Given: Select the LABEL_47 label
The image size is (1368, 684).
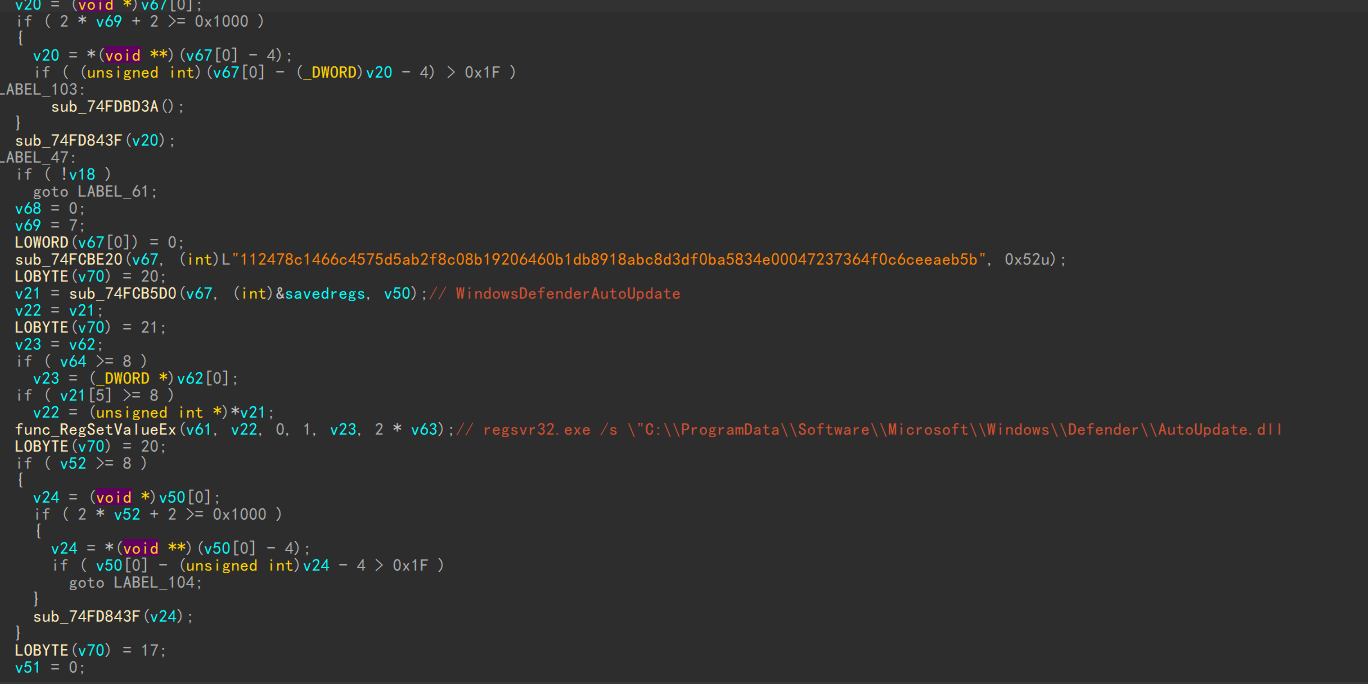Looking at the screenshot, I should [x=36, y=157].
